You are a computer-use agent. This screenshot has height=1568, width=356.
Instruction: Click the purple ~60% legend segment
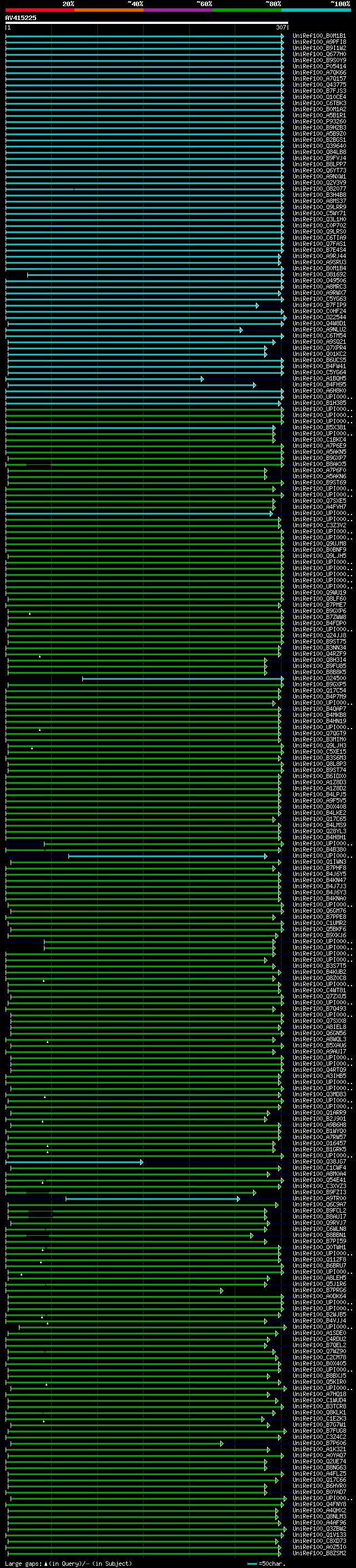tap(179, 11)
